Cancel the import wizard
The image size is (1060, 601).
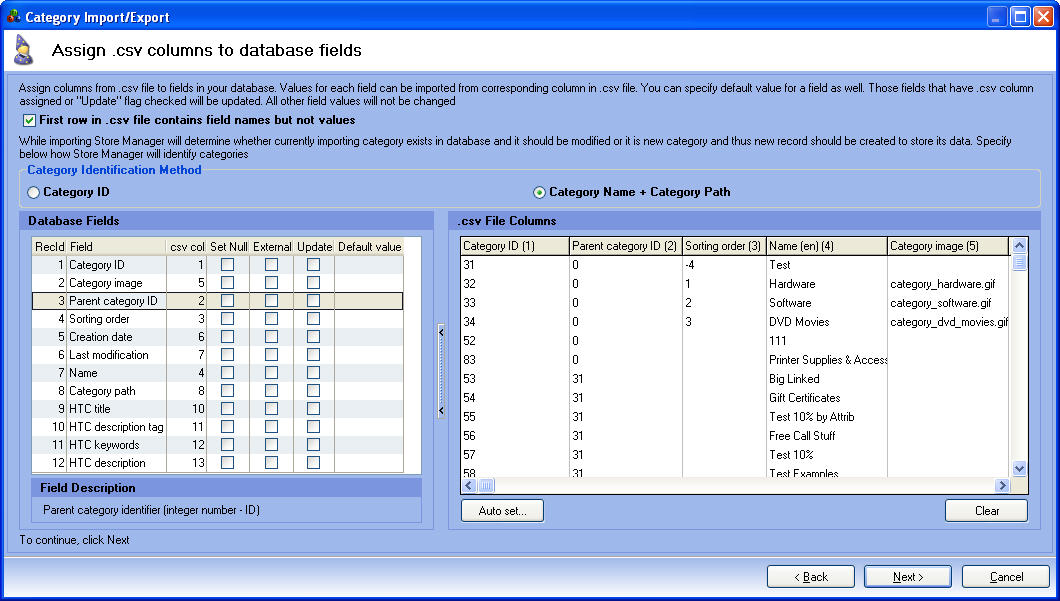click(1005, 576)
